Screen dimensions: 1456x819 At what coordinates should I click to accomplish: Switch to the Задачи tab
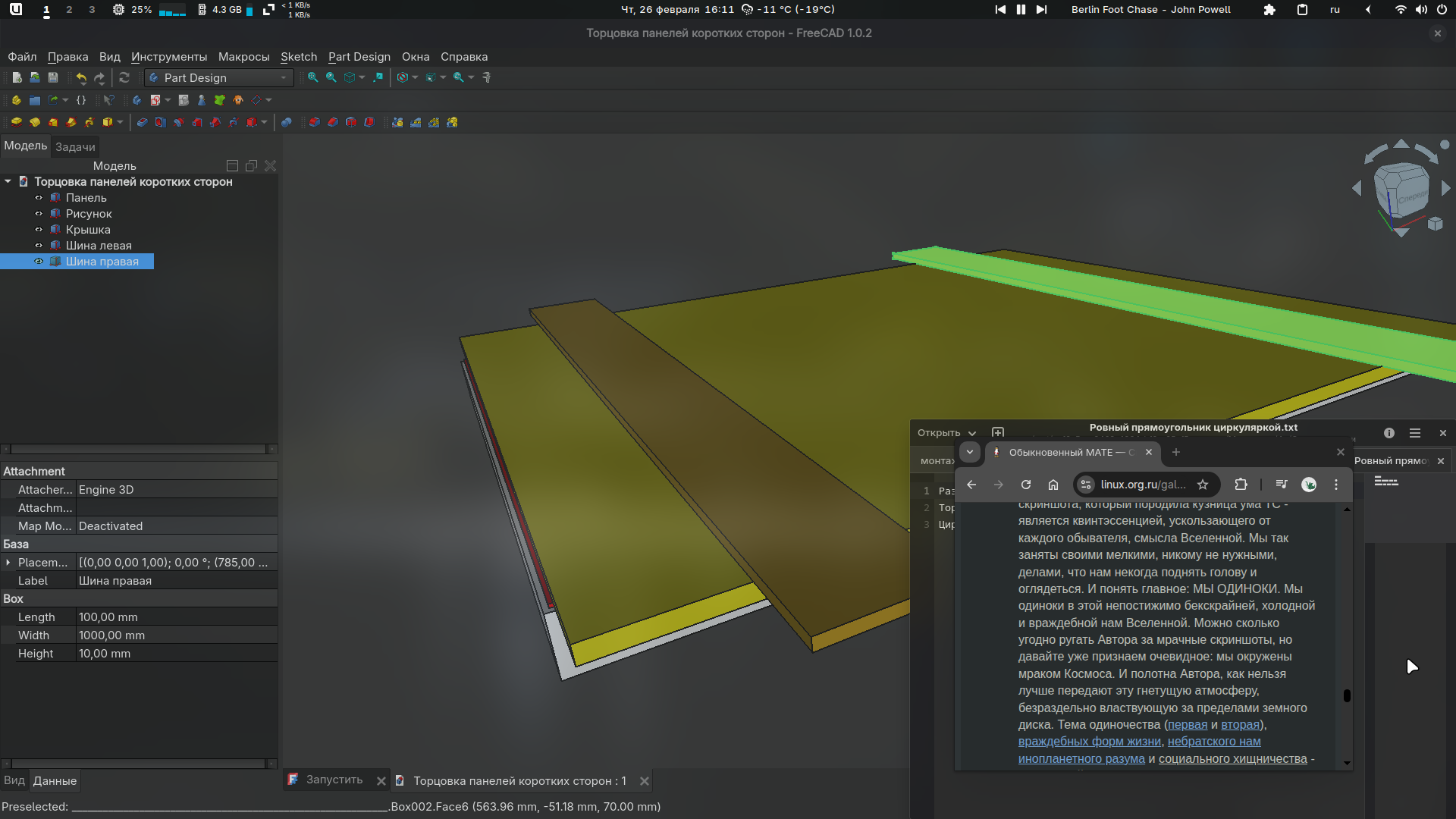click(75, 147)
